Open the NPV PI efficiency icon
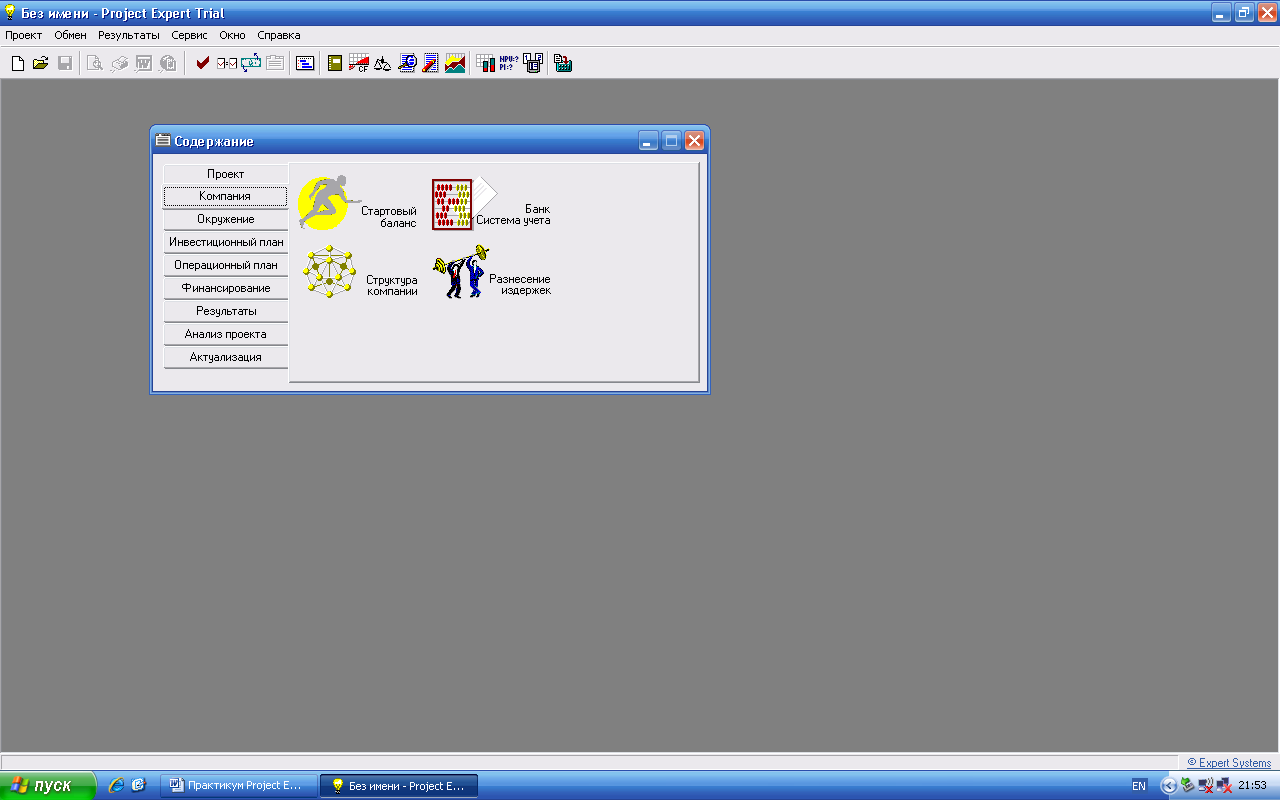This screenshot has height=800, width=1280. point(509,63)
